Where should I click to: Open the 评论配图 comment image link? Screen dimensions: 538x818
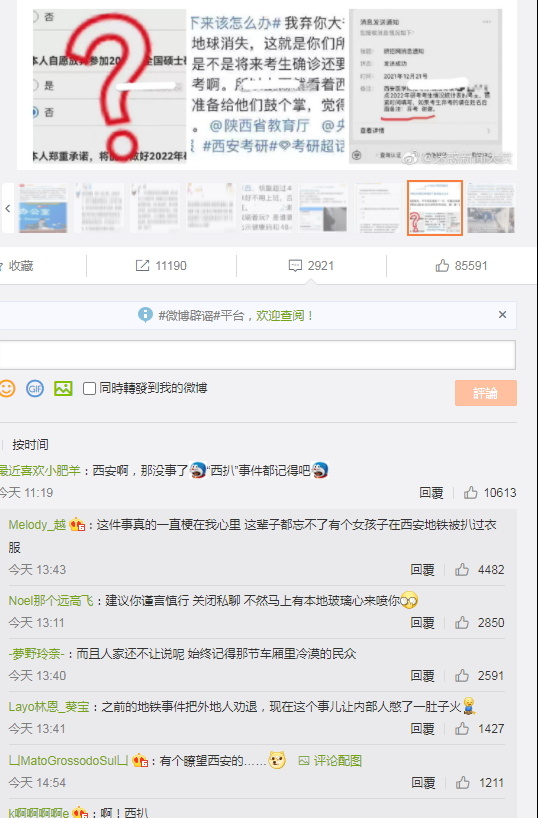(x=330, y=761)
